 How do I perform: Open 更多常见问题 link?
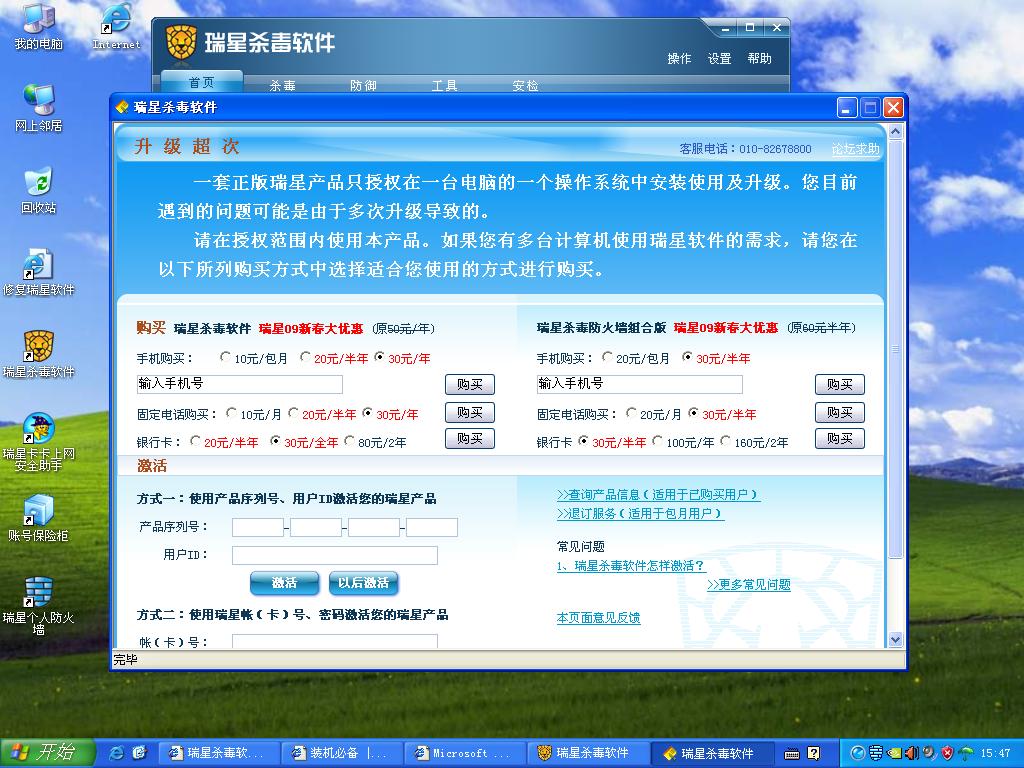749,584
